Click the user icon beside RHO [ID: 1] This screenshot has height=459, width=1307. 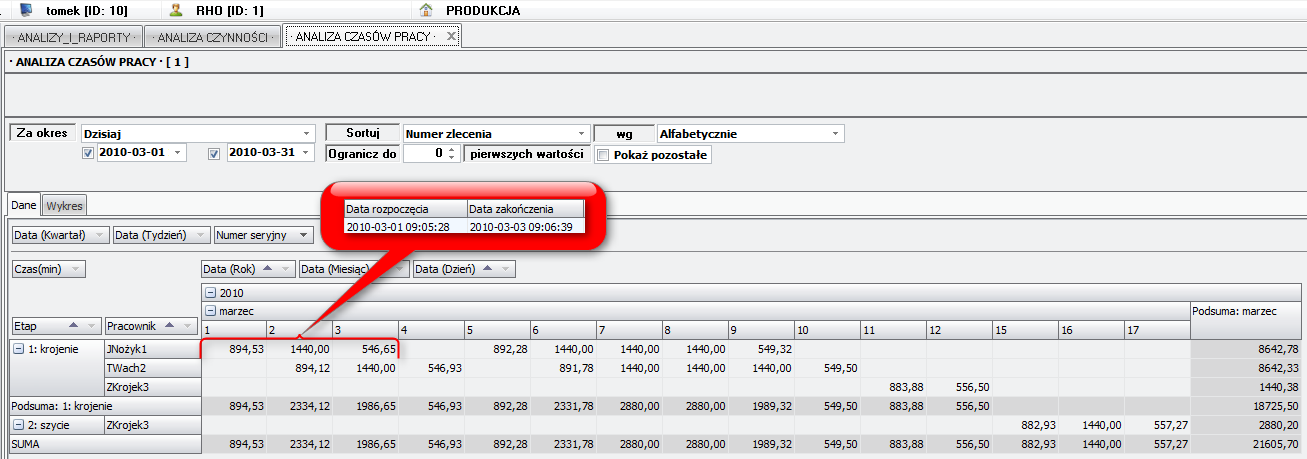tap(176, 10)
